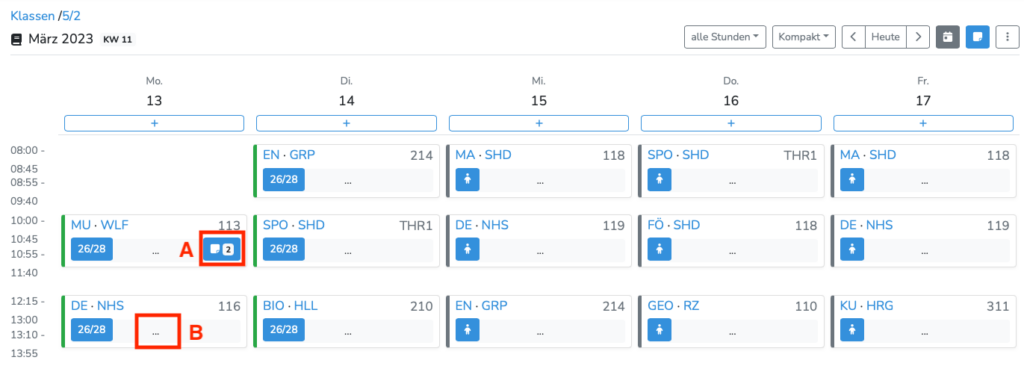Click attendance person icon on Thursday GEO RZ
This screenshot has height=366, width=1024.
(659, 330)
